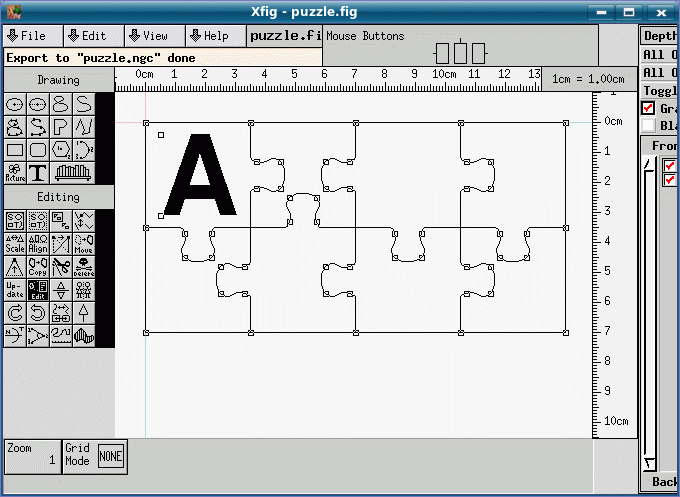Select the scissors delete-point tool

[61, 267]
